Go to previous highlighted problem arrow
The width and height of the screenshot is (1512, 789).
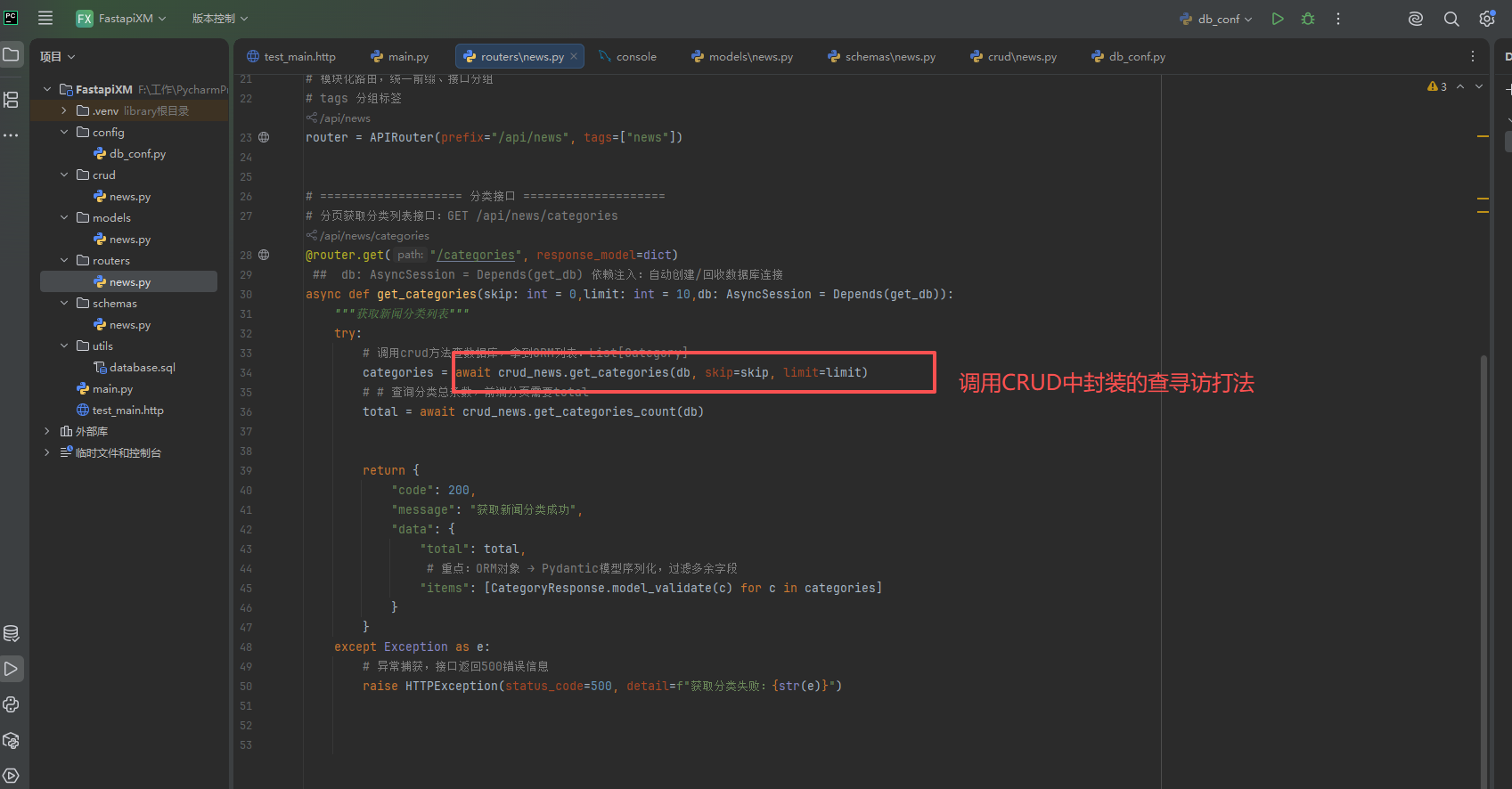tap(1460, 86)
